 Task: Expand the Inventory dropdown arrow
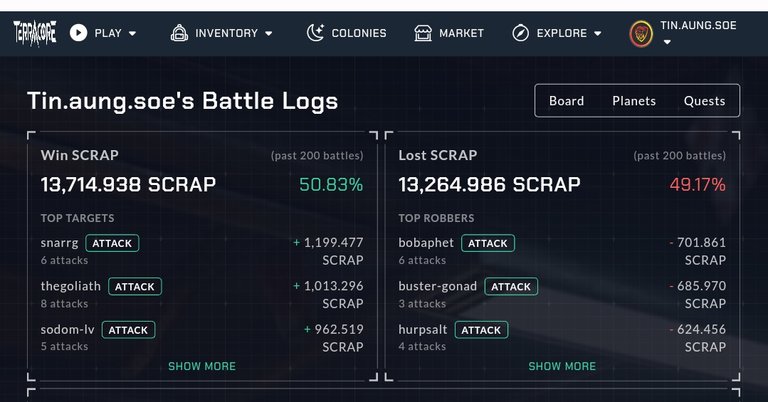coord(268,33)
